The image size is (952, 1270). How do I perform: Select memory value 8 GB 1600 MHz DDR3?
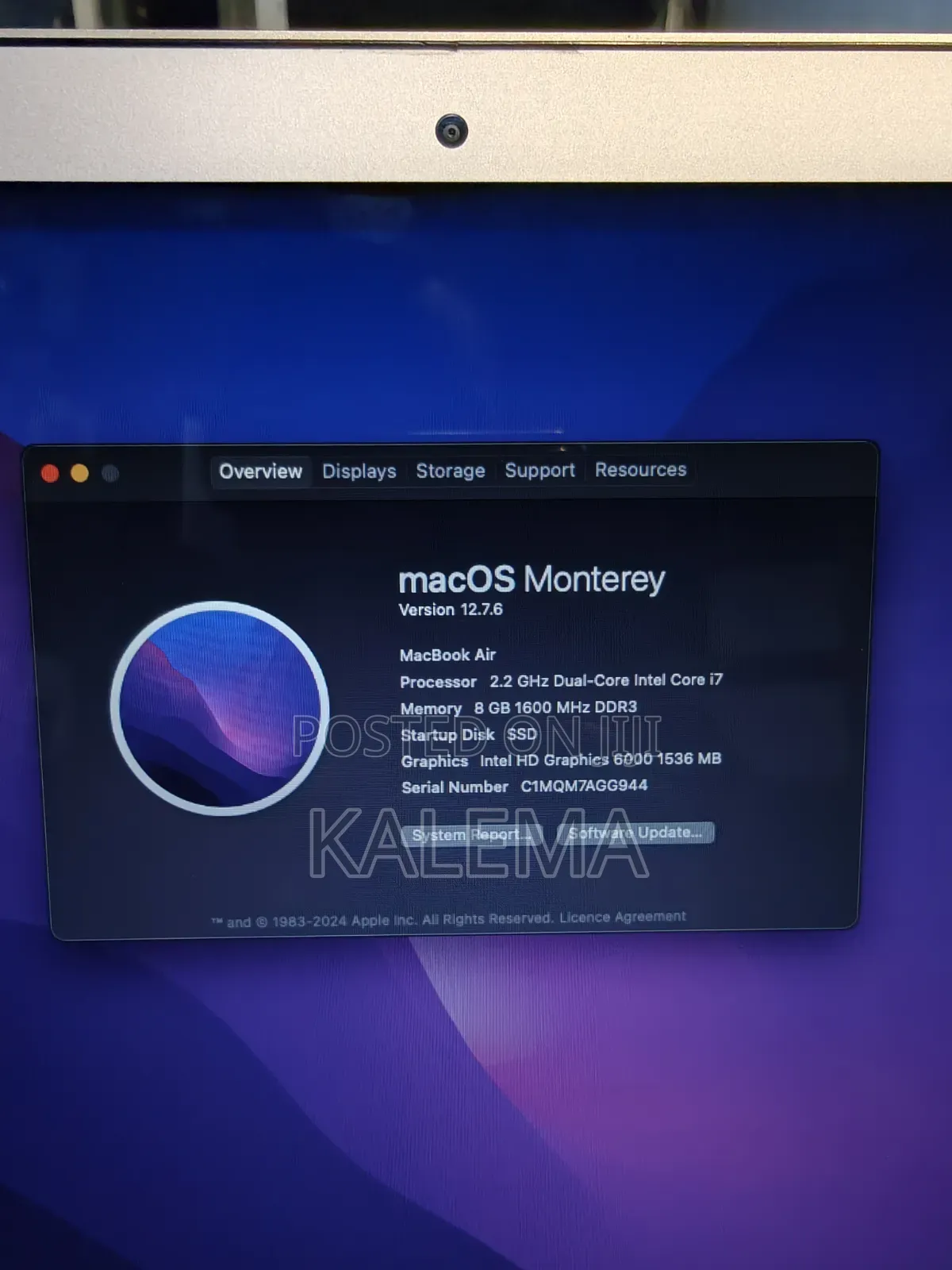555,707
